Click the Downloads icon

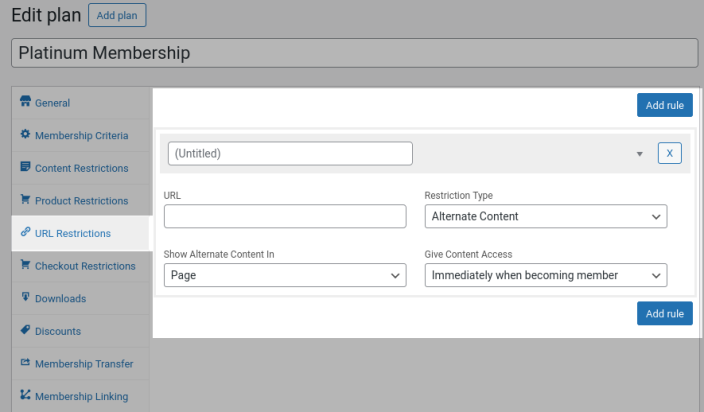(25, 297)
